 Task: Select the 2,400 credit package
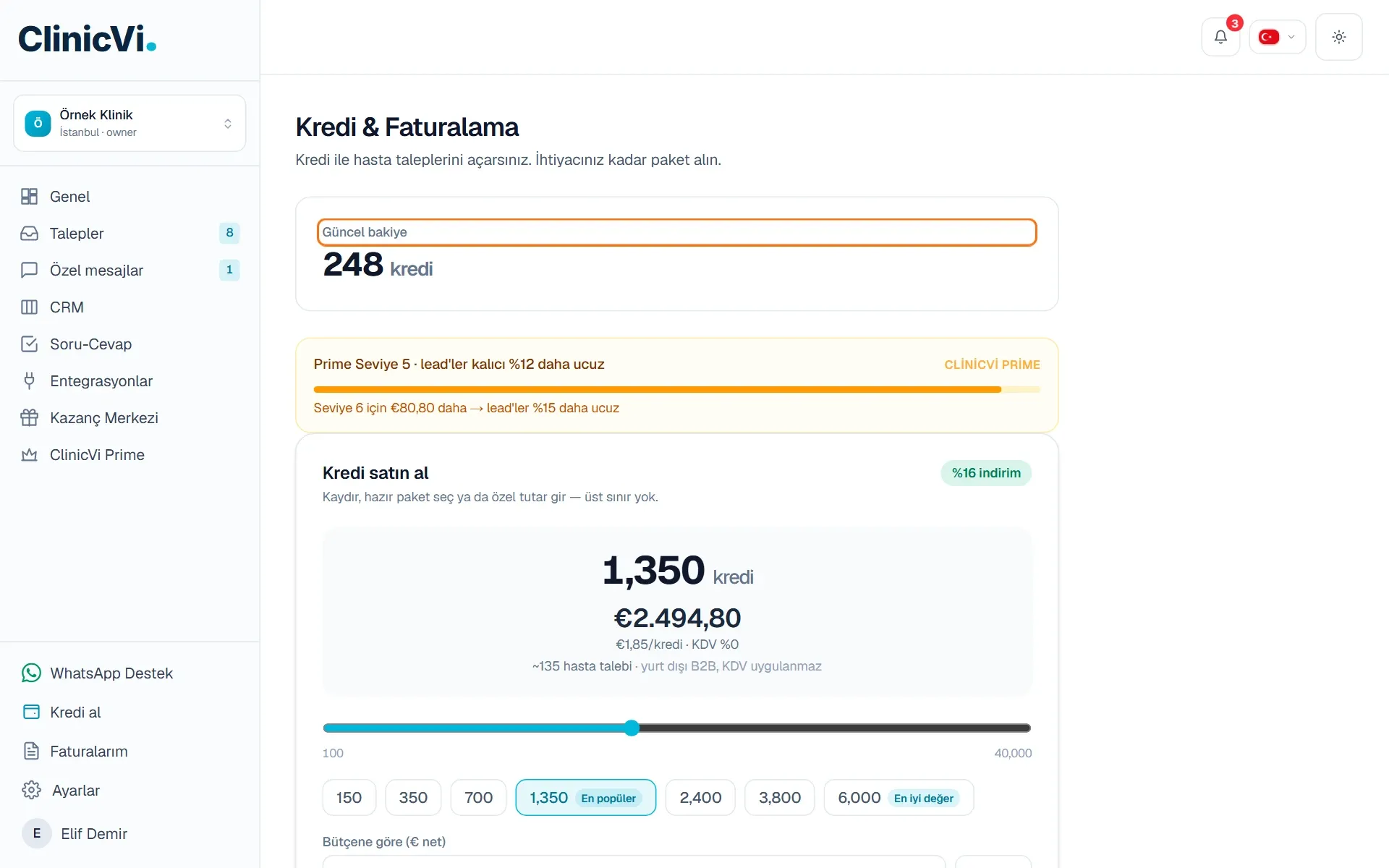(x=700, y=798)
